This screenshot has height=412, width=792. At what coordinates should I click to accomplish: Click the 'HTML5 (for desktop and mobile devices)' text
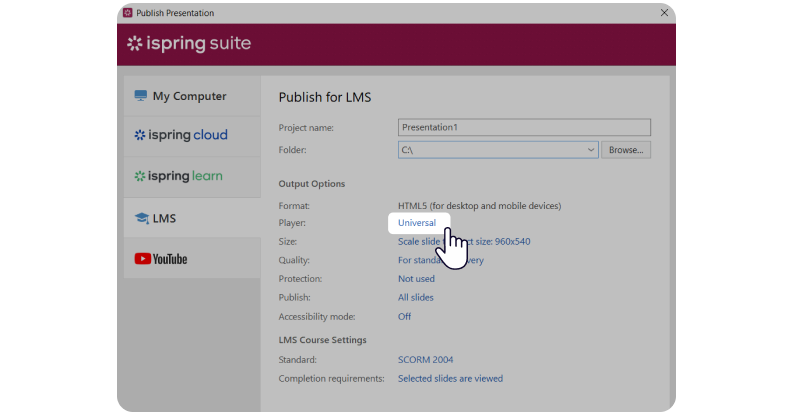pos(479,205)
